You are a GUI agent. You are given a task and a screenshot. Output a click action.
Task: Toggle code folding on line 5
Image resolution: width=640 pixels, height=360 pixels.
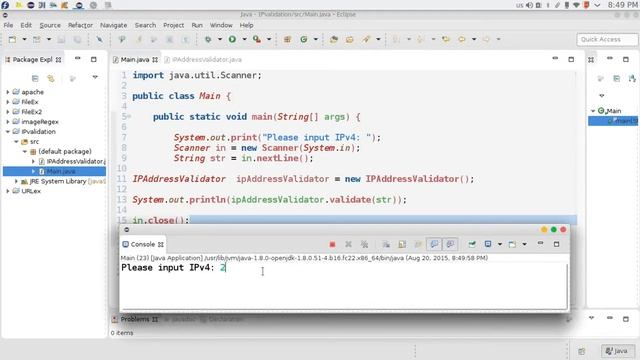pyautogui.click(x=129, y=116)
